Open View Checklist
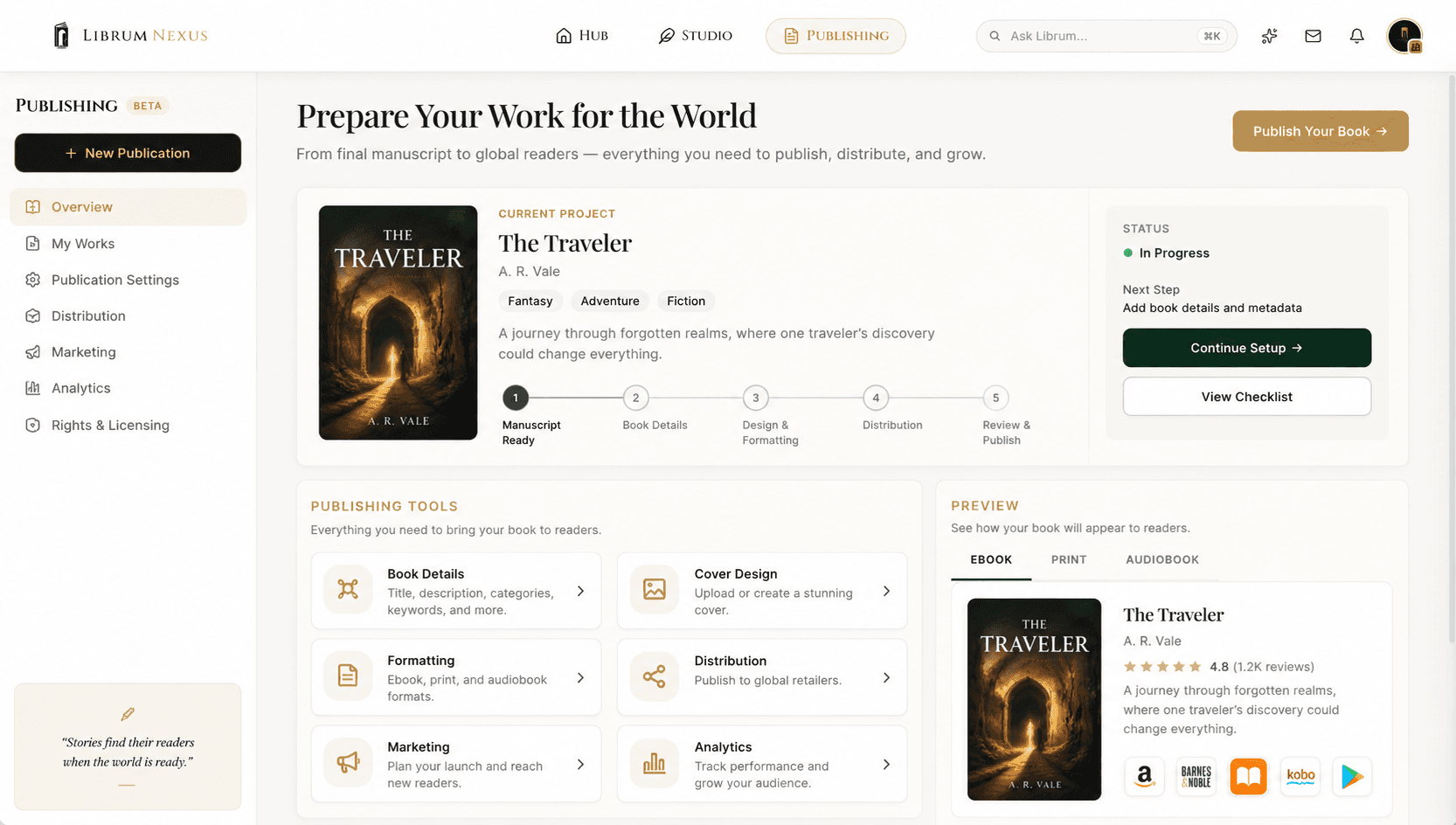The image size is (1456, 825). (x=1246, y=397)
